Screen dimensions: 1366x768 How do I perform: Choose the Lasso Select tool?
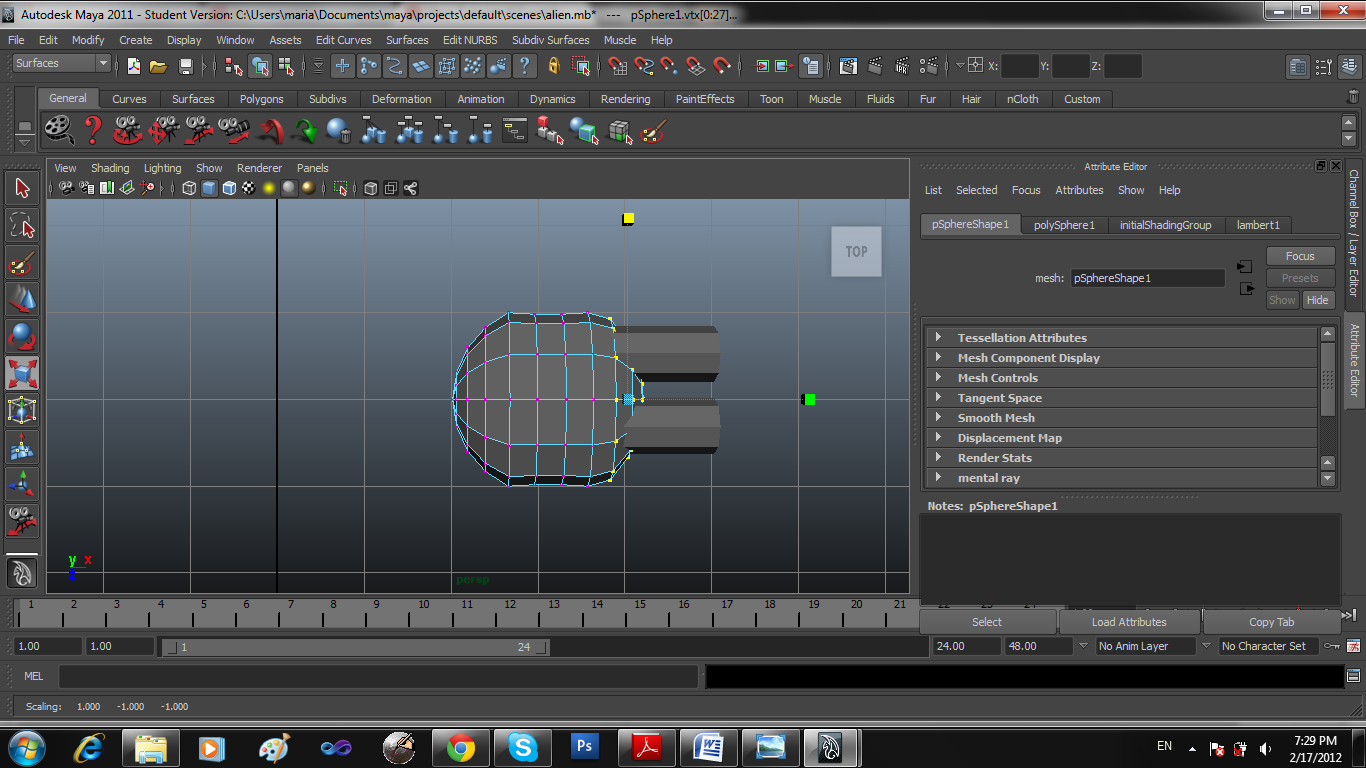pyautogui.click(x=22, y=225)
